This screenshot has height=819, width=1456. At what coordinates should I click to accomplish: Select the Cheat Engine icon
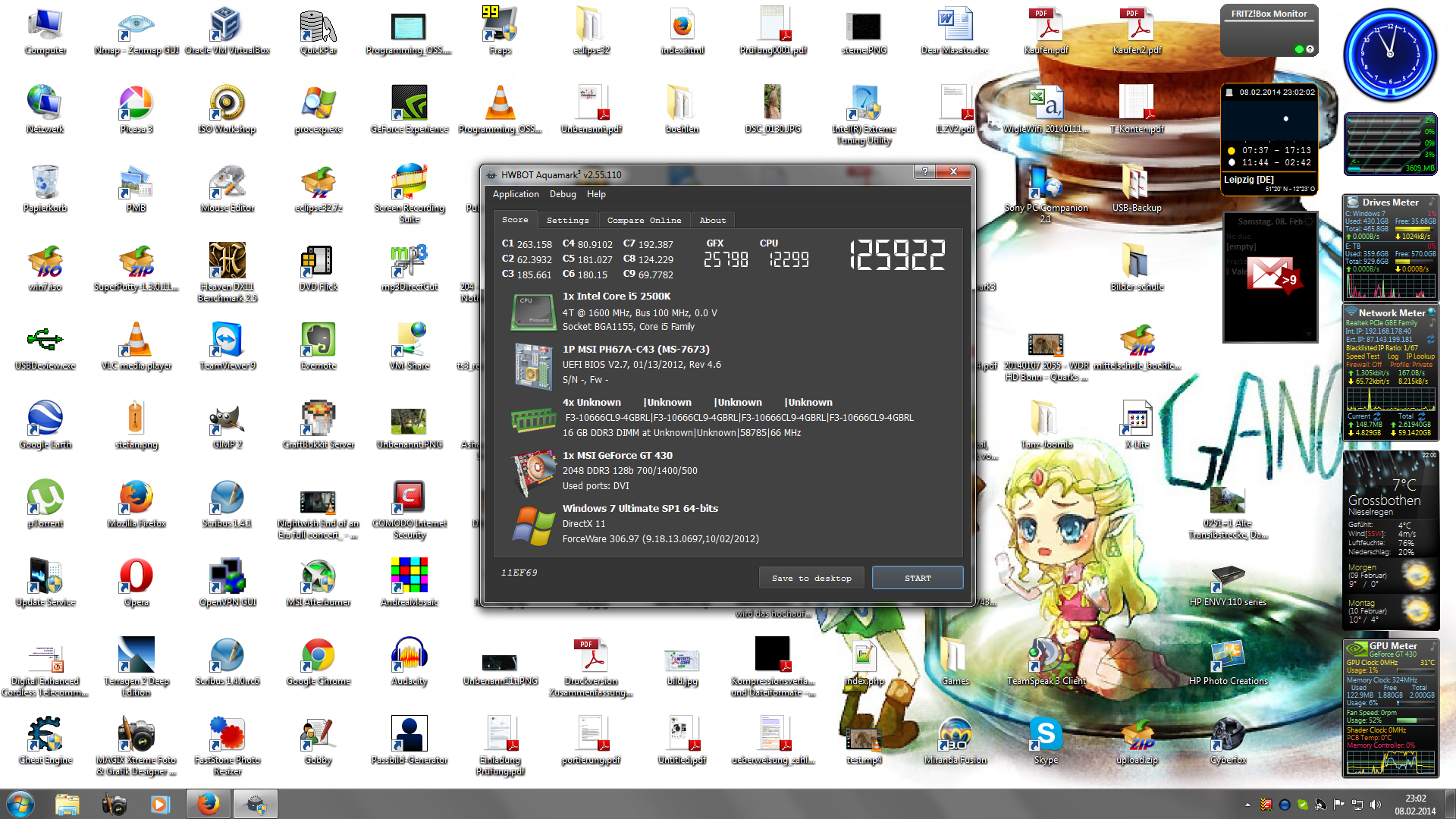(45, 742)
